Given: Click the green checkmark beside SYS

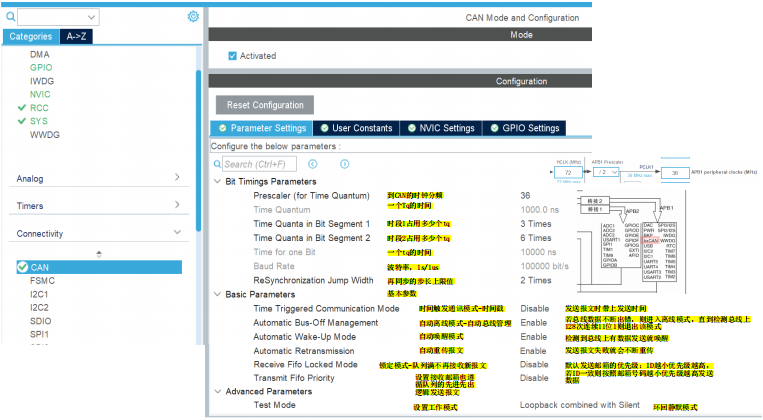Looking at the screenshot, I should pyautogui.click(x=21, y=121).
